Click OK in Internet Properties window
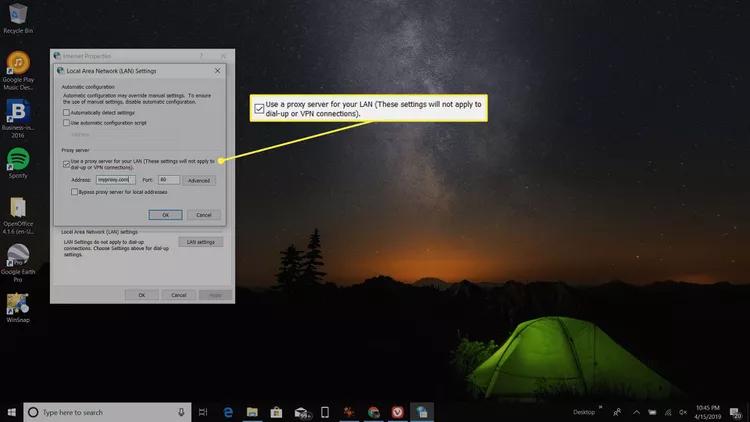 click(x=142, y=295)
